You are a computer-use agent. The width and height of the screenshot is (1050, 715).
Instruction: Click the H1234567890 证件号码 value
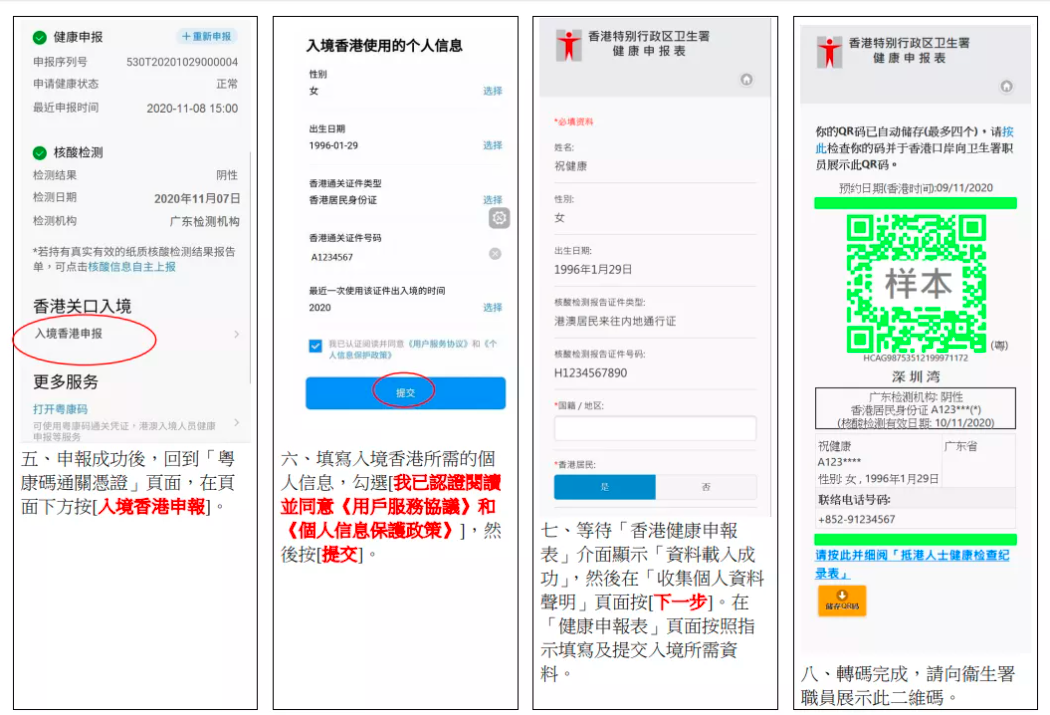click(x=591, y=373)
